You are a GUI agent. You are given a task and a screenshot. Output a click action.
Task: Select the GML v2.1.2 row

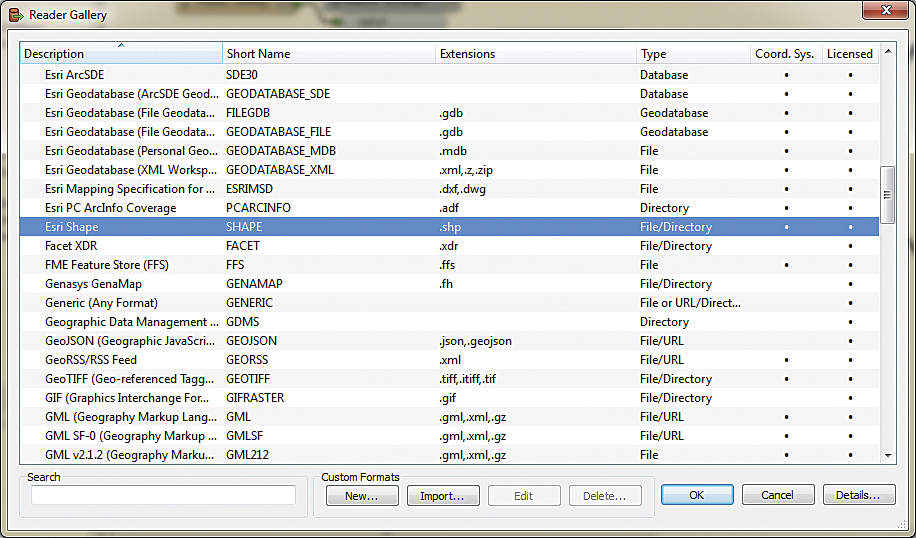(x=449, y=454)
